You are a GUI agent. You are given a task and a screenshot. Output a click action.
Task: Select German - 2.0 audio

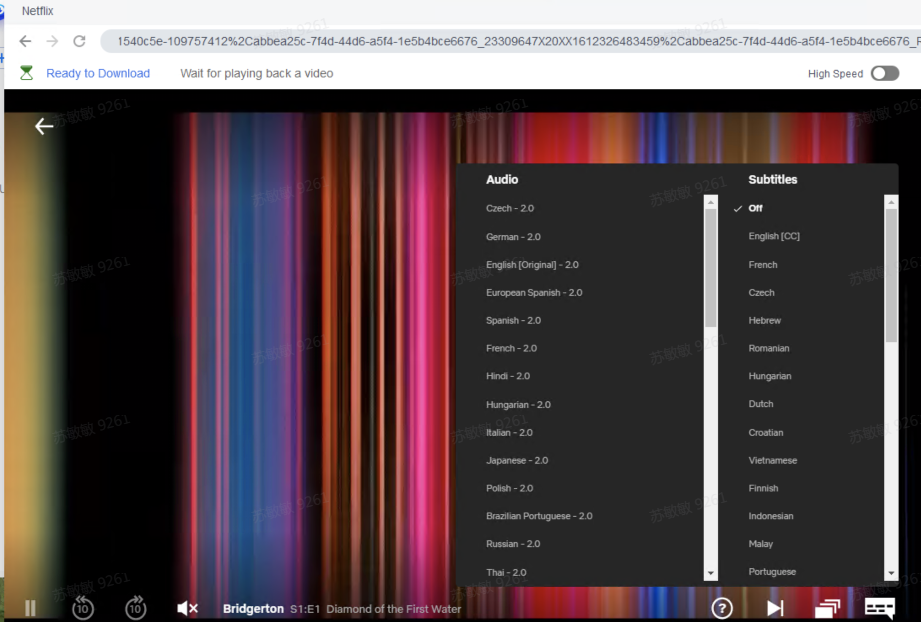pos(513,237)
